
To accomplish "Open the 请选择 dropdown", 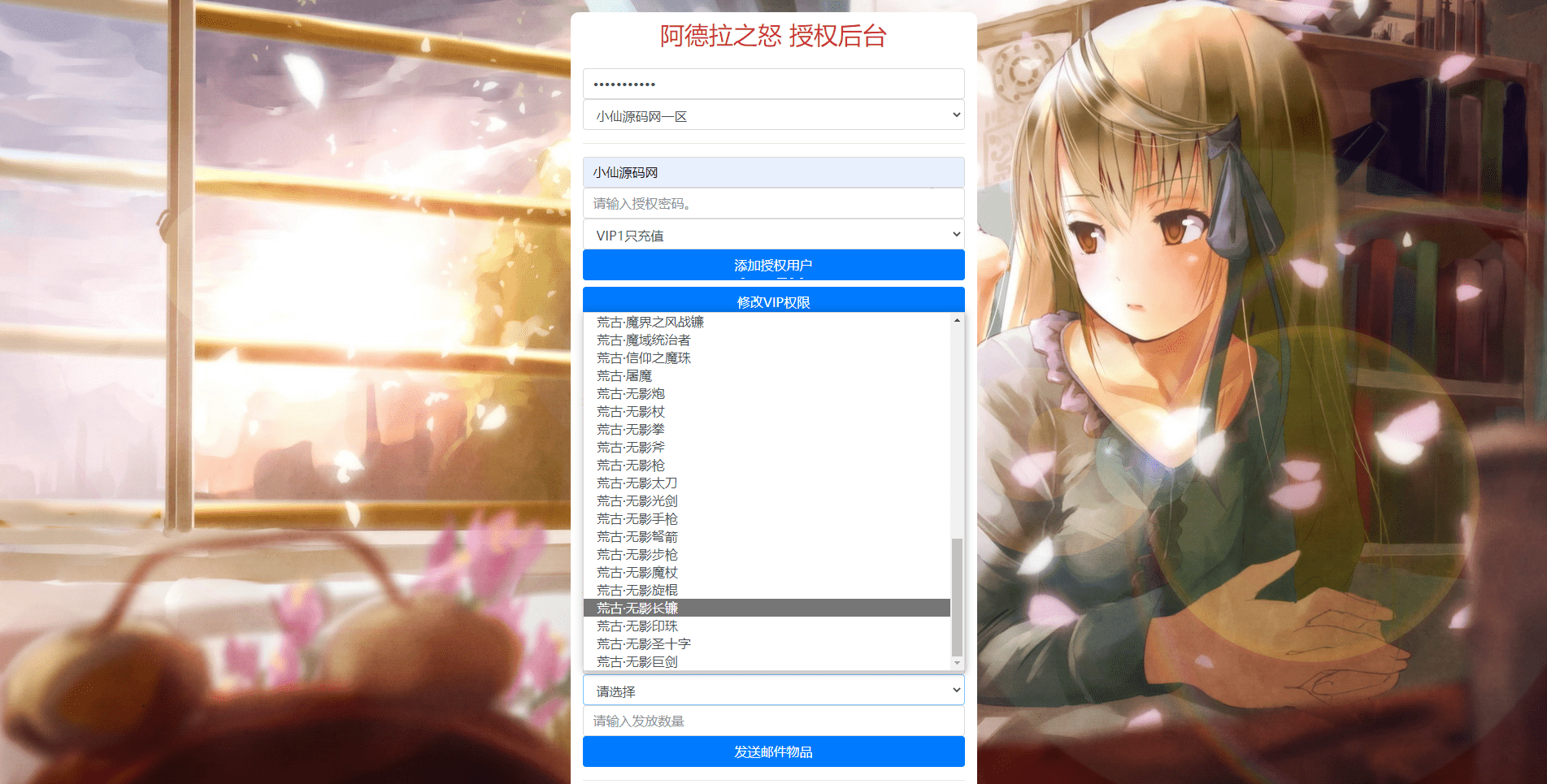I will pos(773,691).
